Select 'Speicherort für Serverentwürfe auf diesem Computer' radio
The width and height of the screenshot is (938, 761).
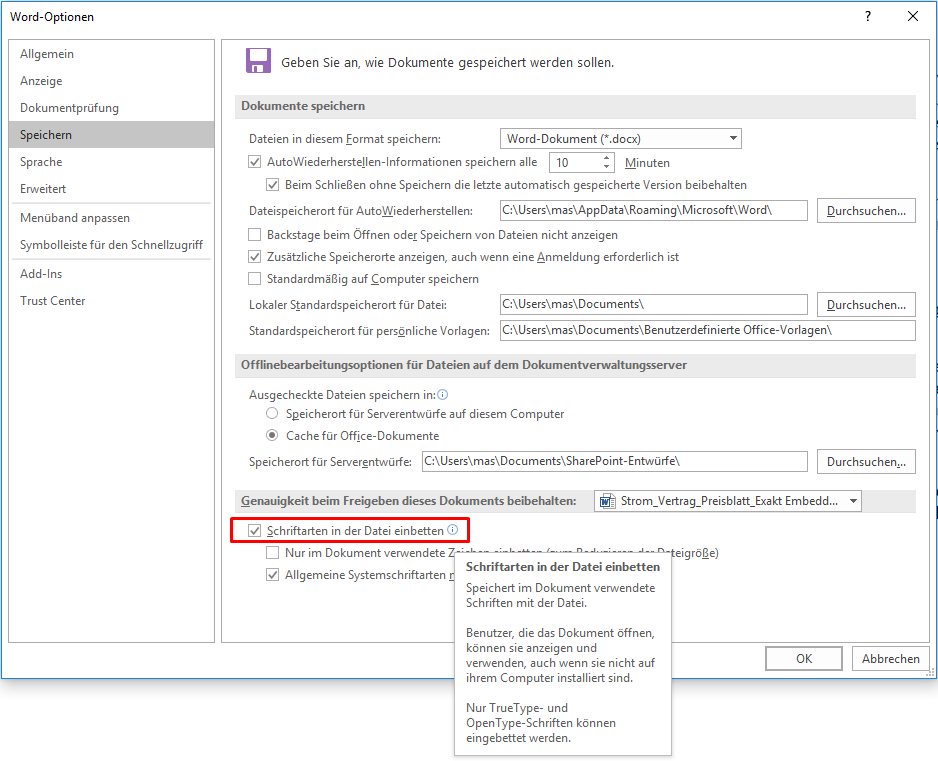click(272, 414)
